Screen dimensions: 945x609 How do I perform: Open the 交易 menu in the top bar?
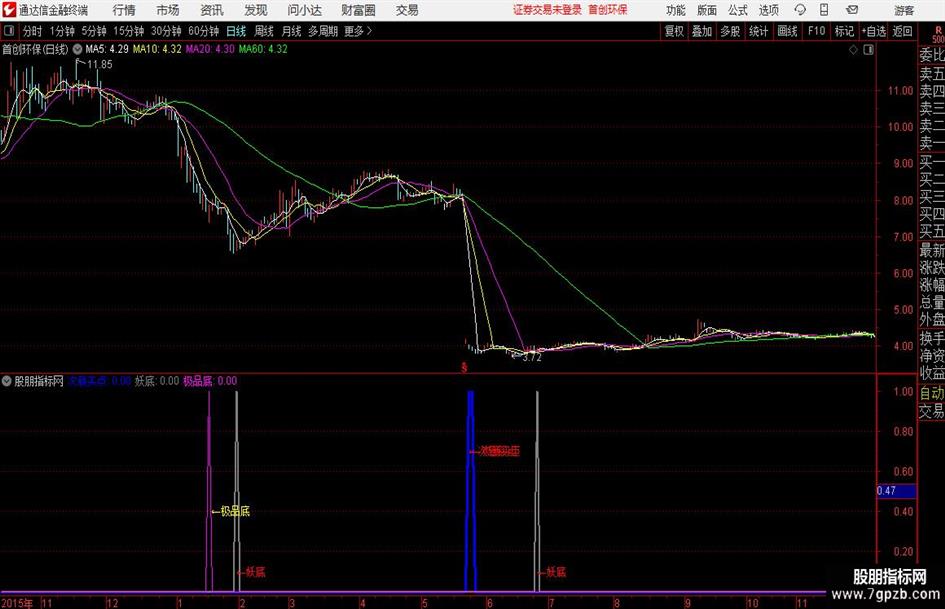[x=407, y=10]
